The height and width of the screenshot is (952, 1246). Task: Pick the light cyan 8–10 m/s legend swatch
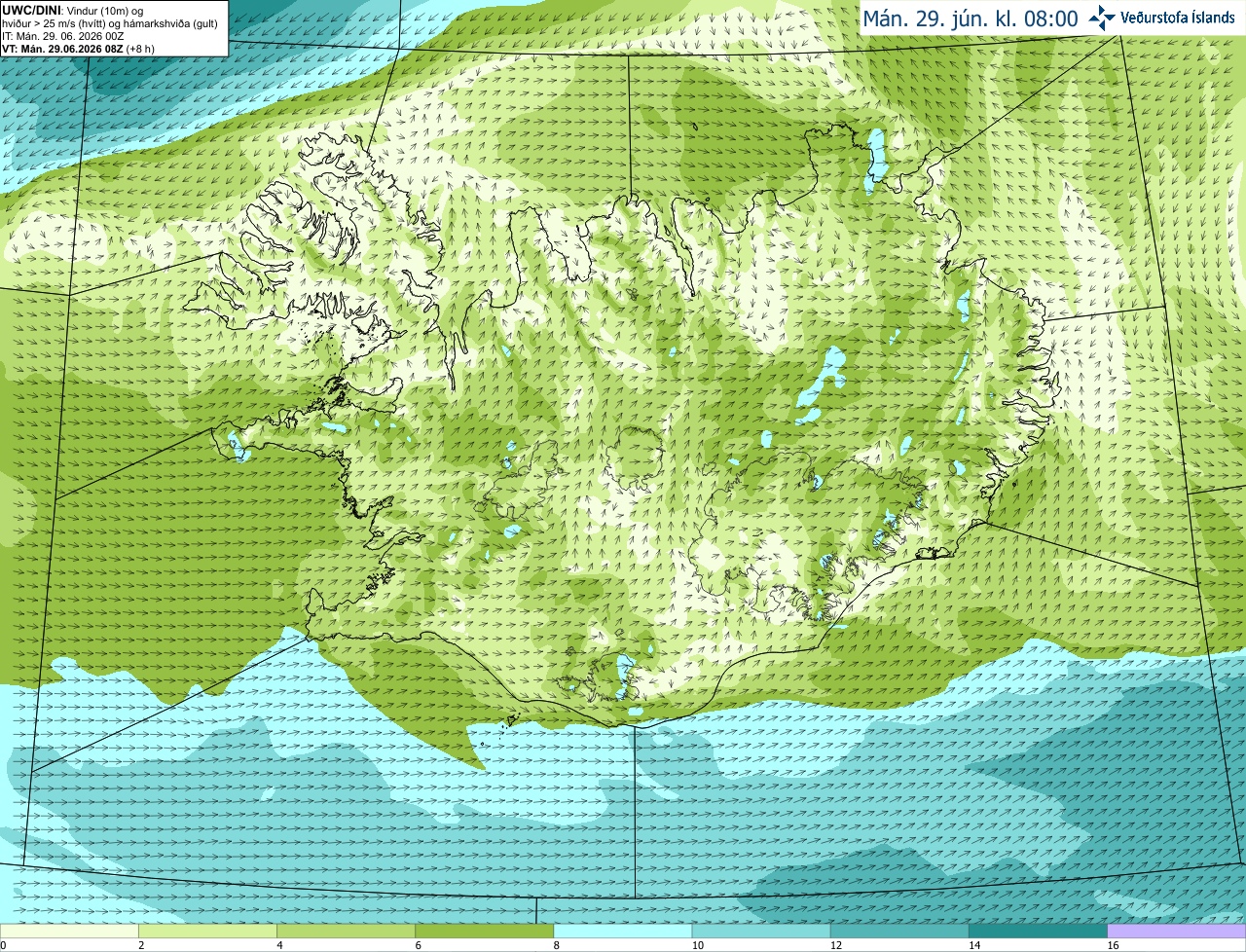point(623,932)
